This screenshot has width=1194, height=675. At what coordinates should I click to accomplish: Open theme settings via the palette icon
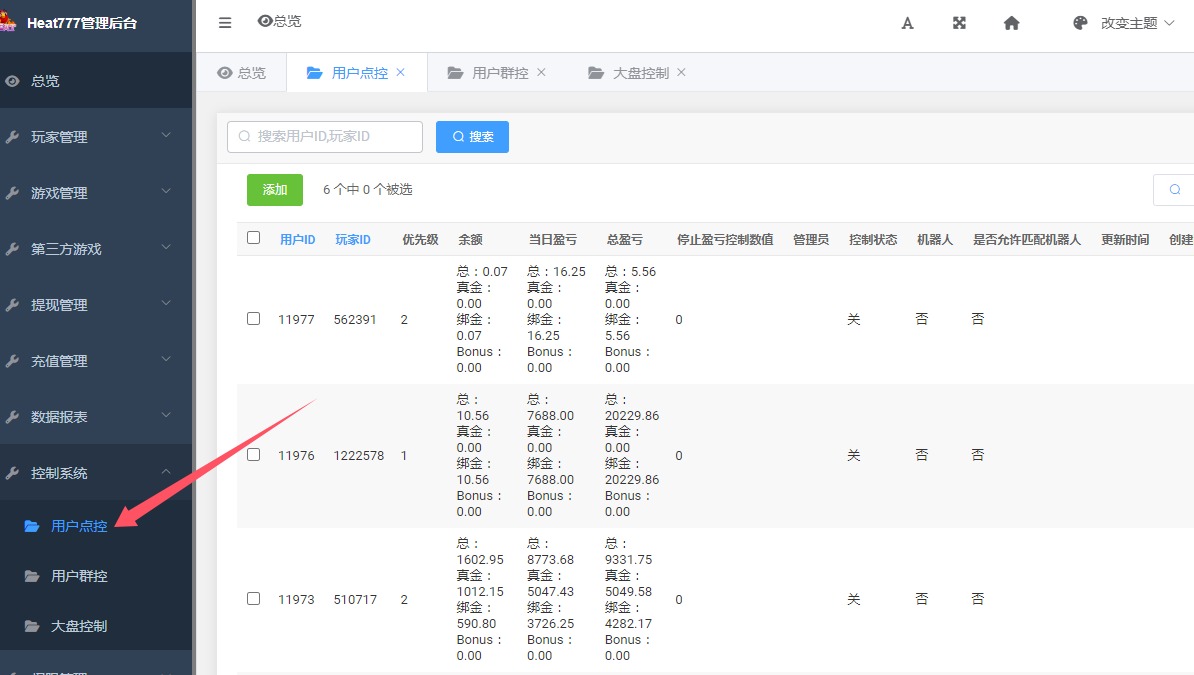click(x=1079, y=22)
